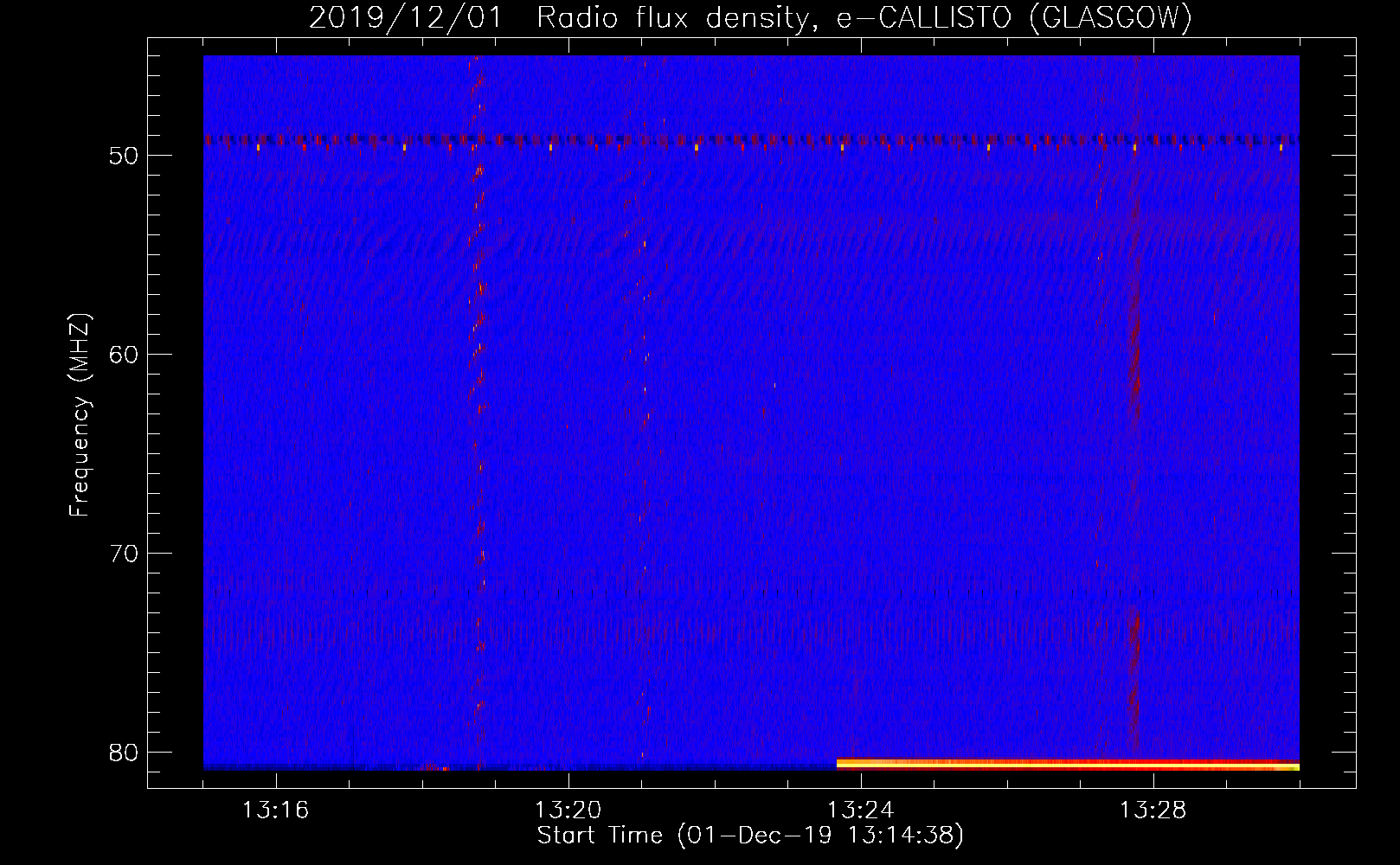The image size is (1400, 865).
Task: Click the 13:20 time tick label
Action: click(568, 811)
